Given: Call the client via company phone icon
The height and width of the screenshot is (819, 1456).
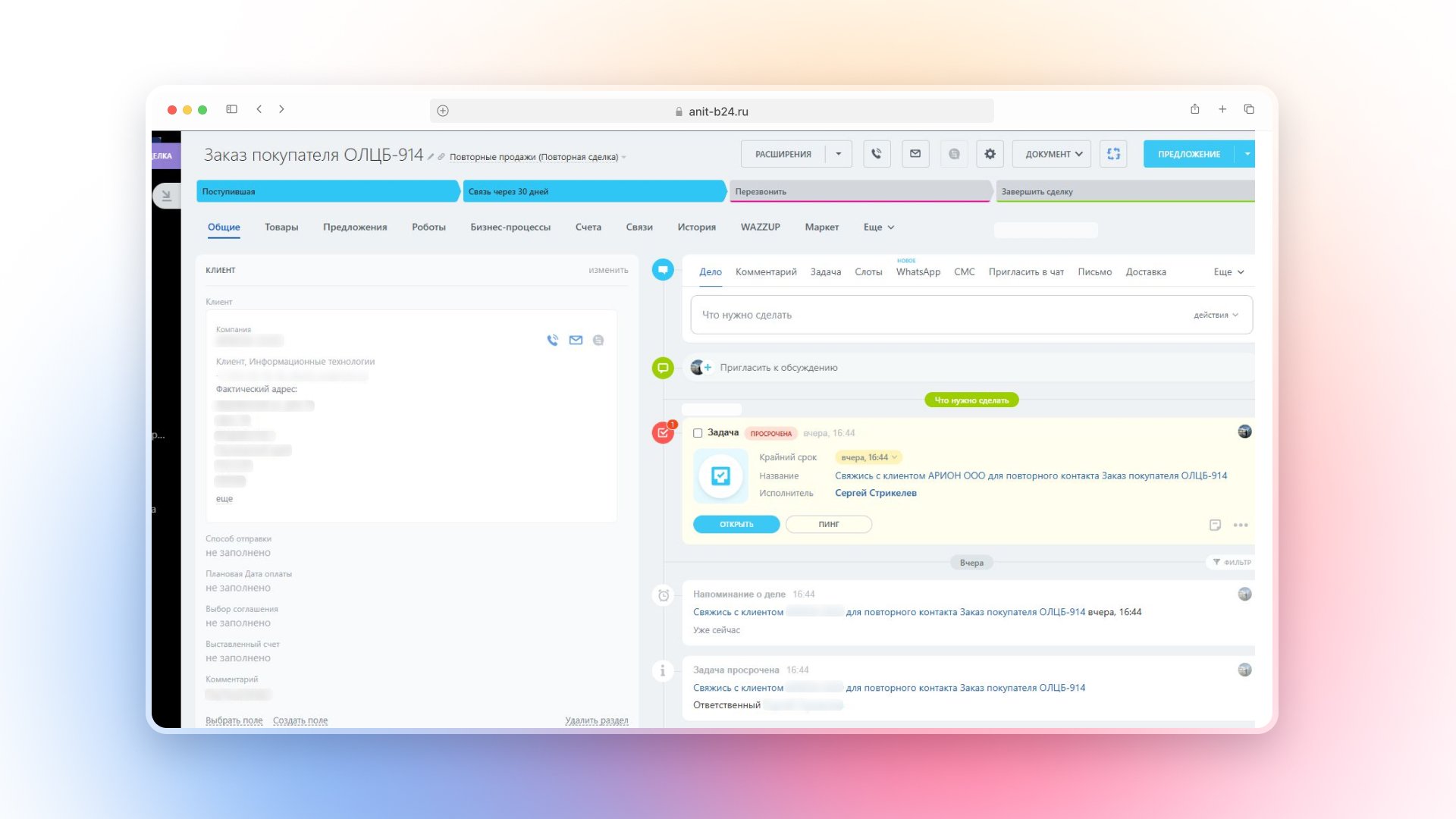Looking at the screenshot, I should coord(552,340).
